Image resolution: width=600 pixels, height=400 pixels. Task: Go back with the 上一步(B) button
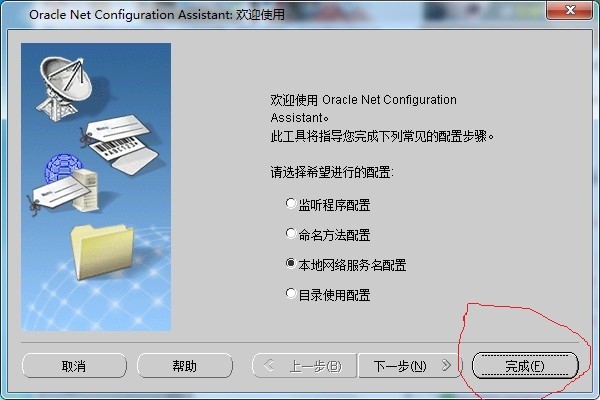tap(304, 366)
